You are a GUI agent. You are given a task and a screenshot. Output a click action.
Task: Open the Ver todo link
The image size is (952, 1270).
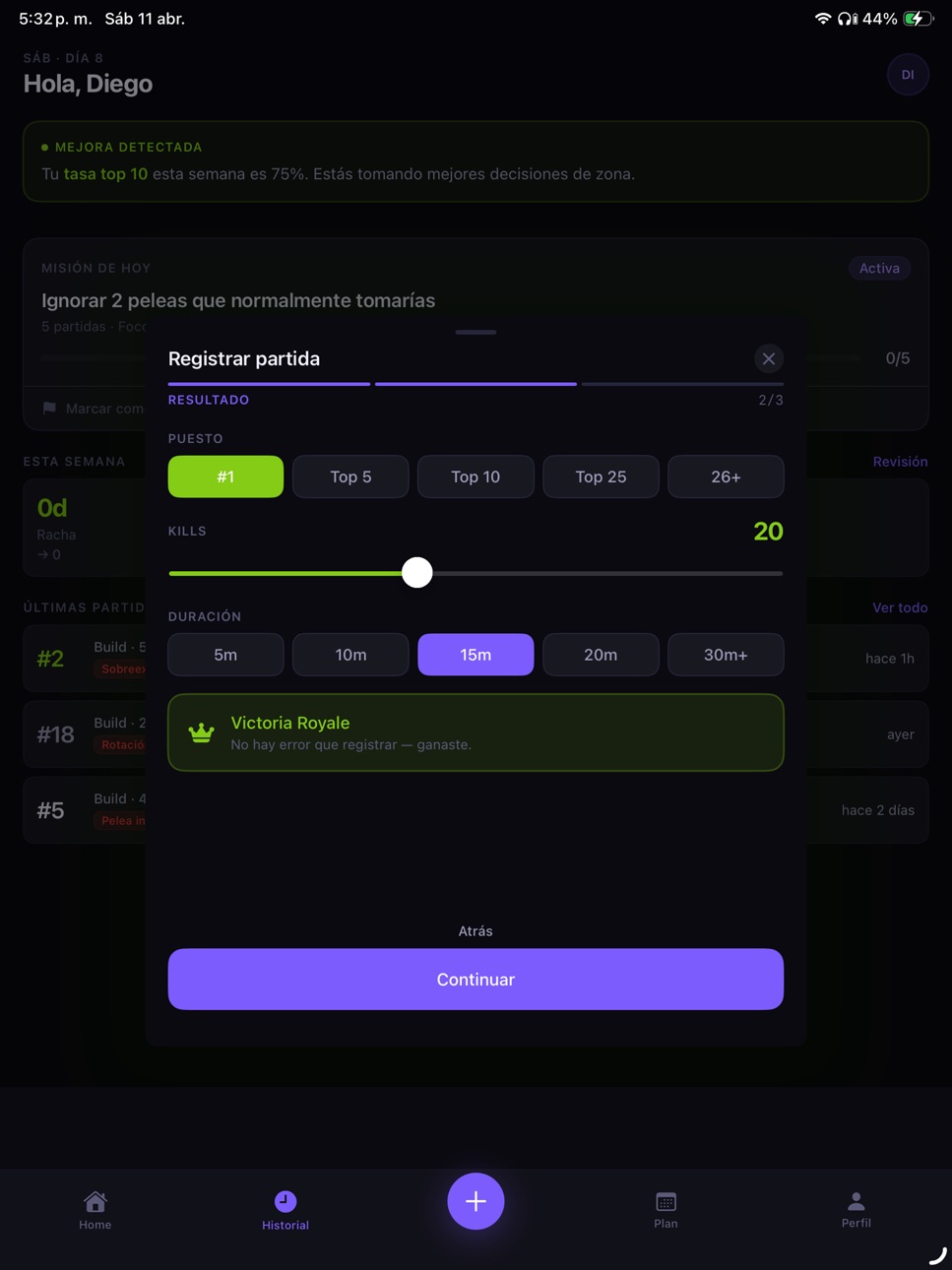pos(900,607)
